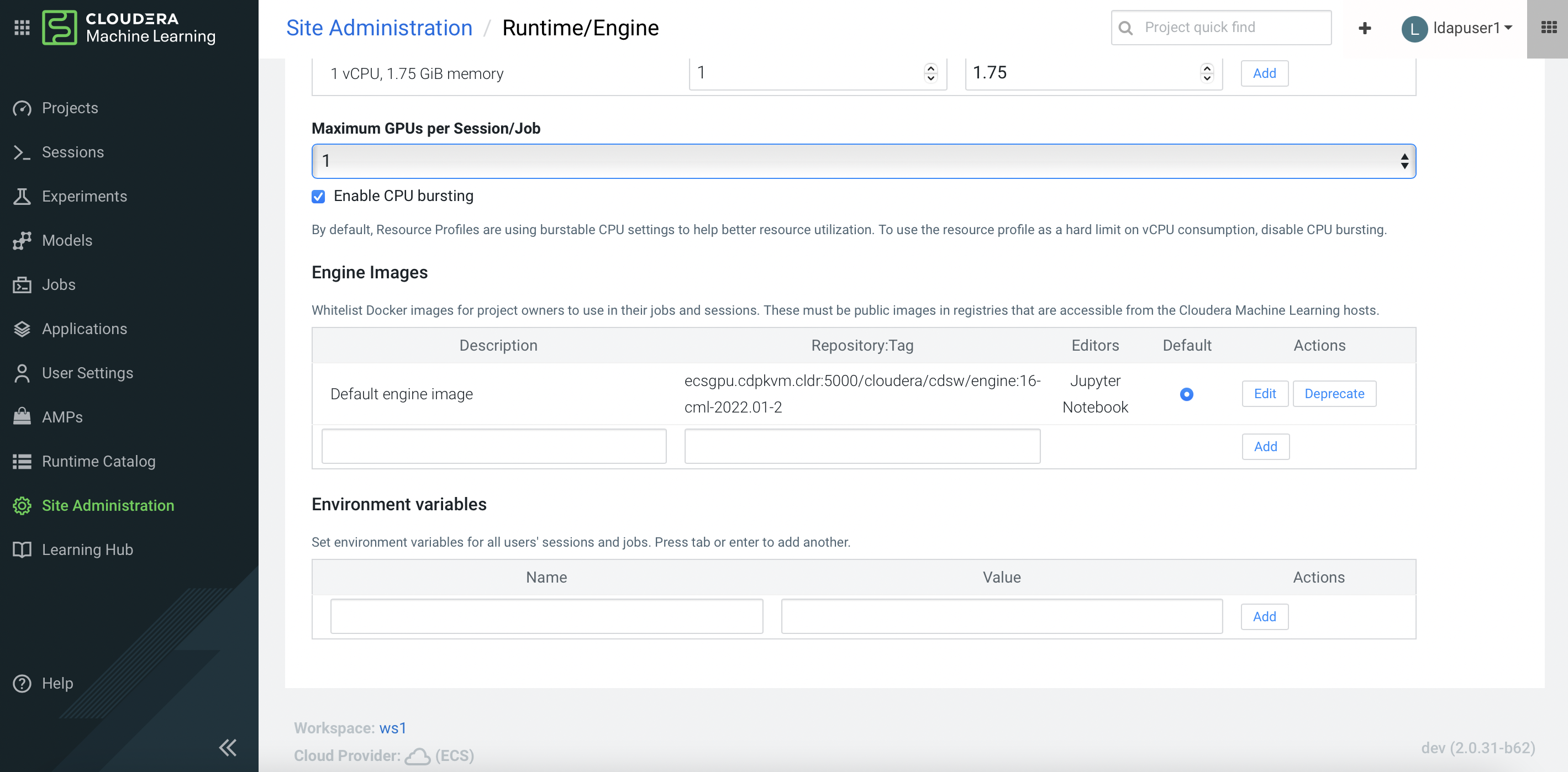This screenshot has height=772, width=1568.
Task: Collapse the sidebar with double chevron
Action: click(x=228, y=747)
